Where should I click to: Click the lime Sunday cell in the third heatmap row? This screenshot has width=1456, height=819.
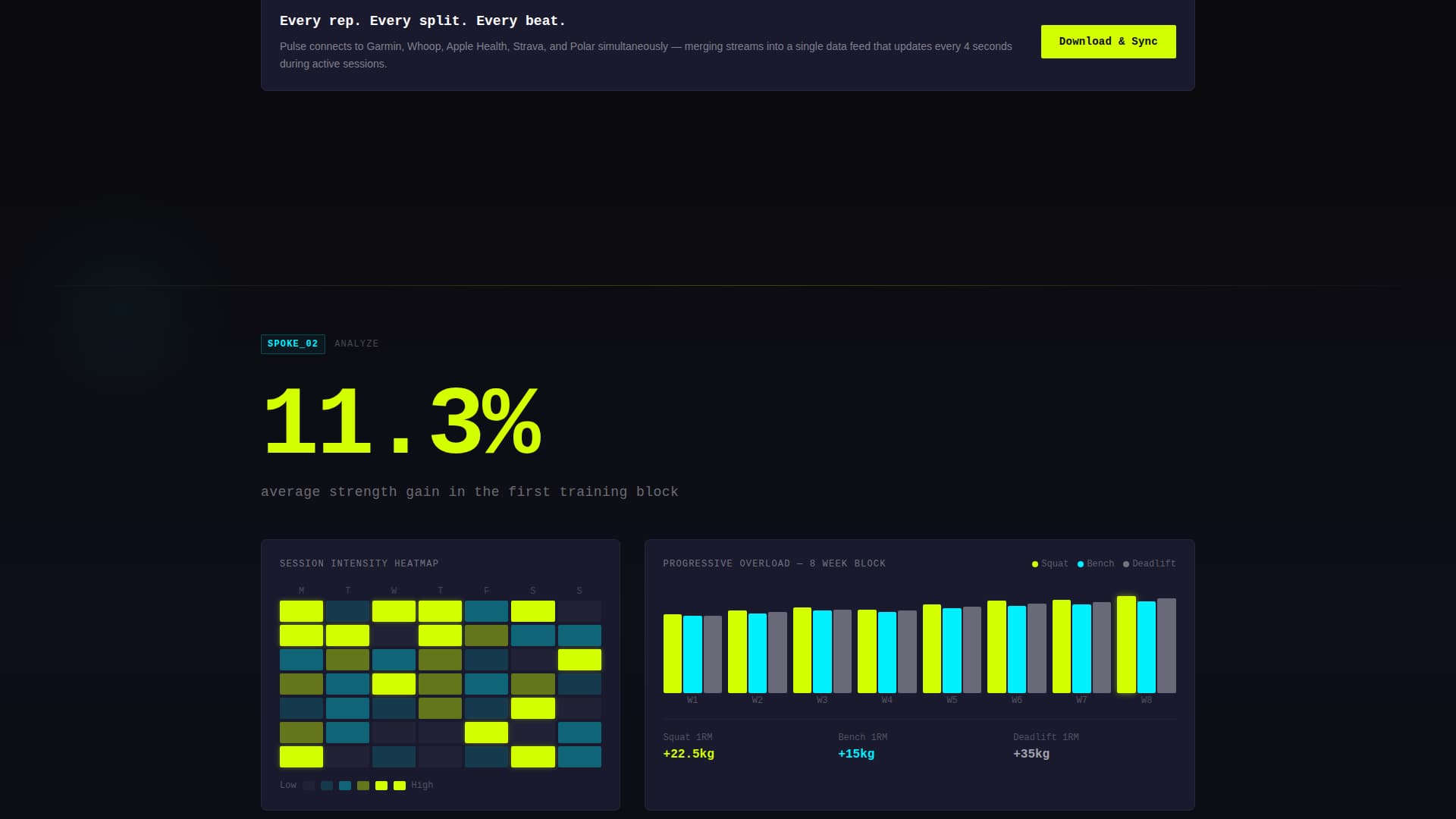click(x=579, y=660)
